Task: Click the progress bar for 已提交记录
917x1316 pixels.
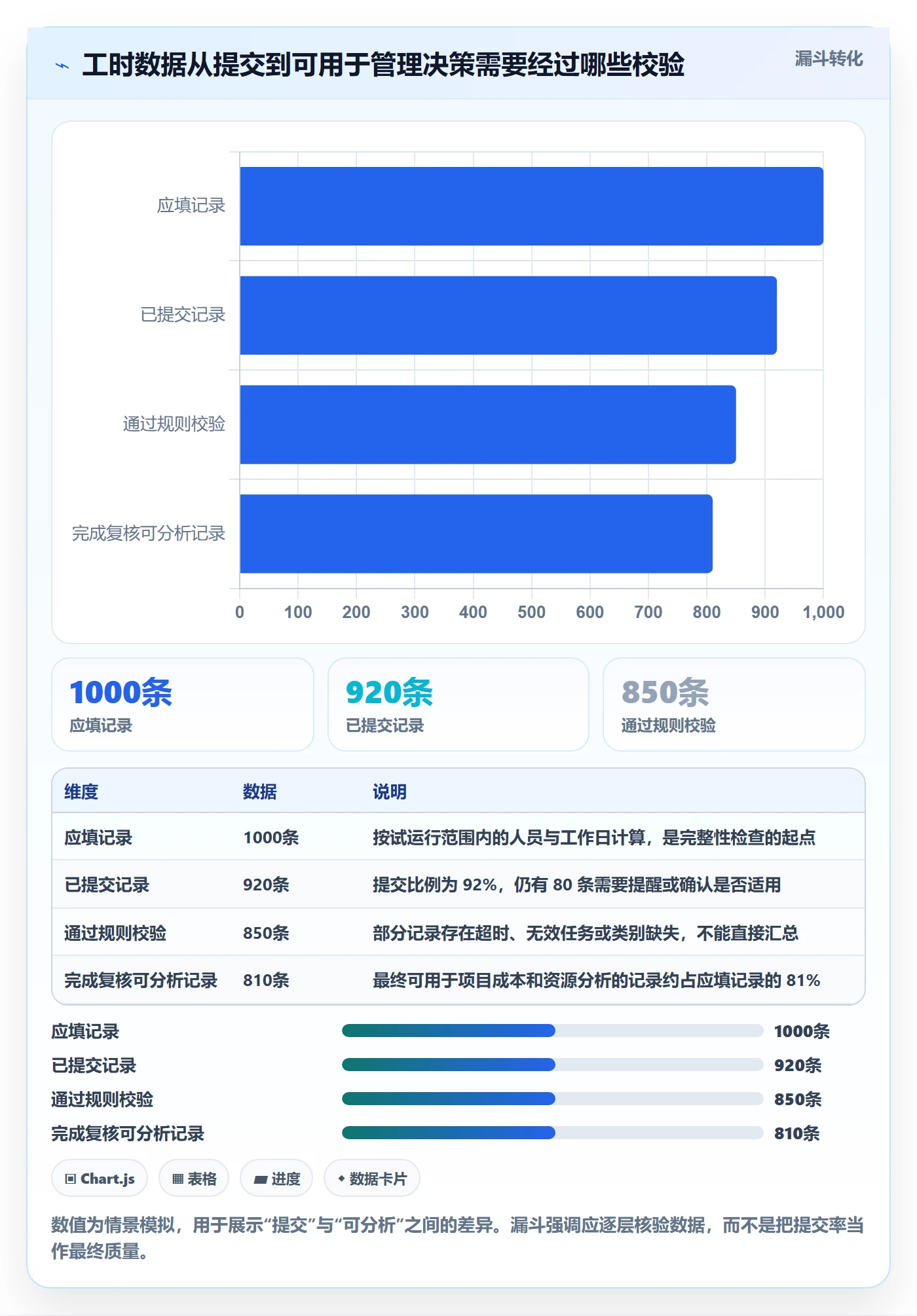Action: [x=553, y=1065]
